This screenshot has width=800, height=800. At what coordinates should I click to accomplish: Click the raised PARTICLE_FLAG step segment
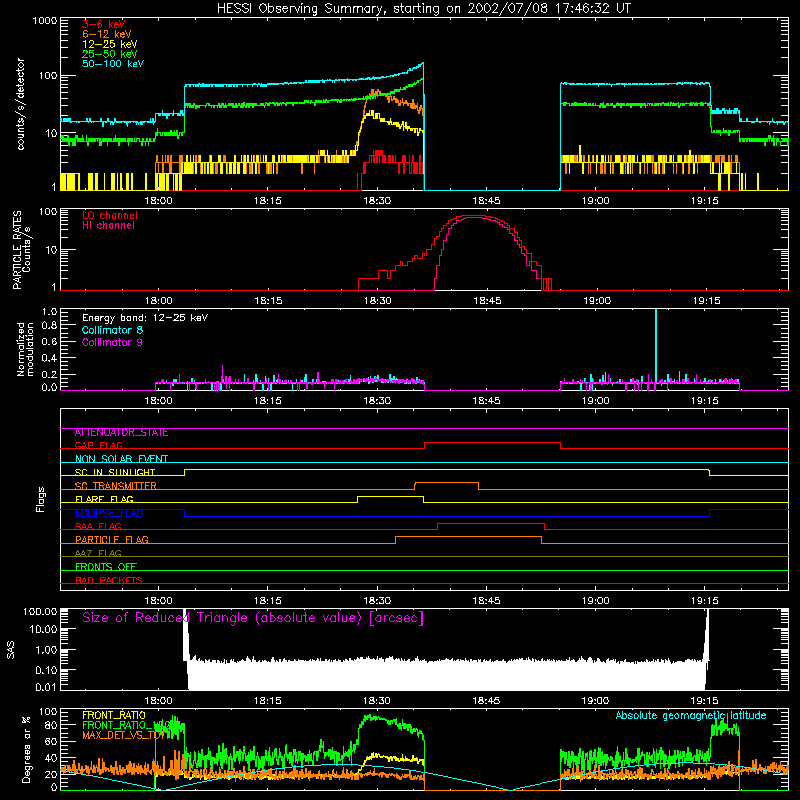[x=468, y=537]
